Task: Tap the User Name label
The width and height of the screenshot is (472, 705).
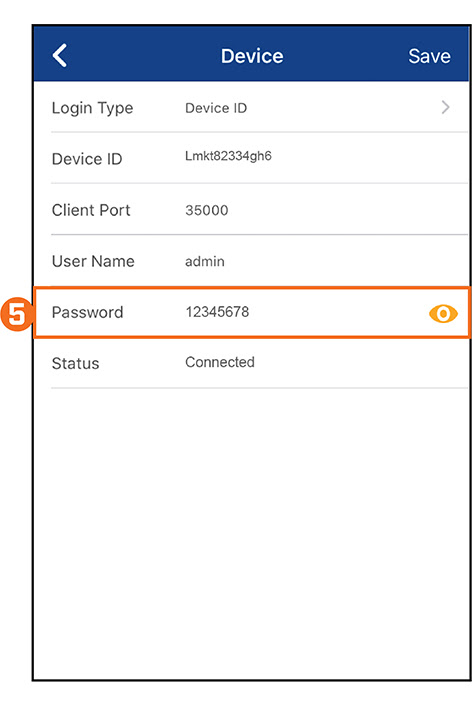Action: point(93,261)
